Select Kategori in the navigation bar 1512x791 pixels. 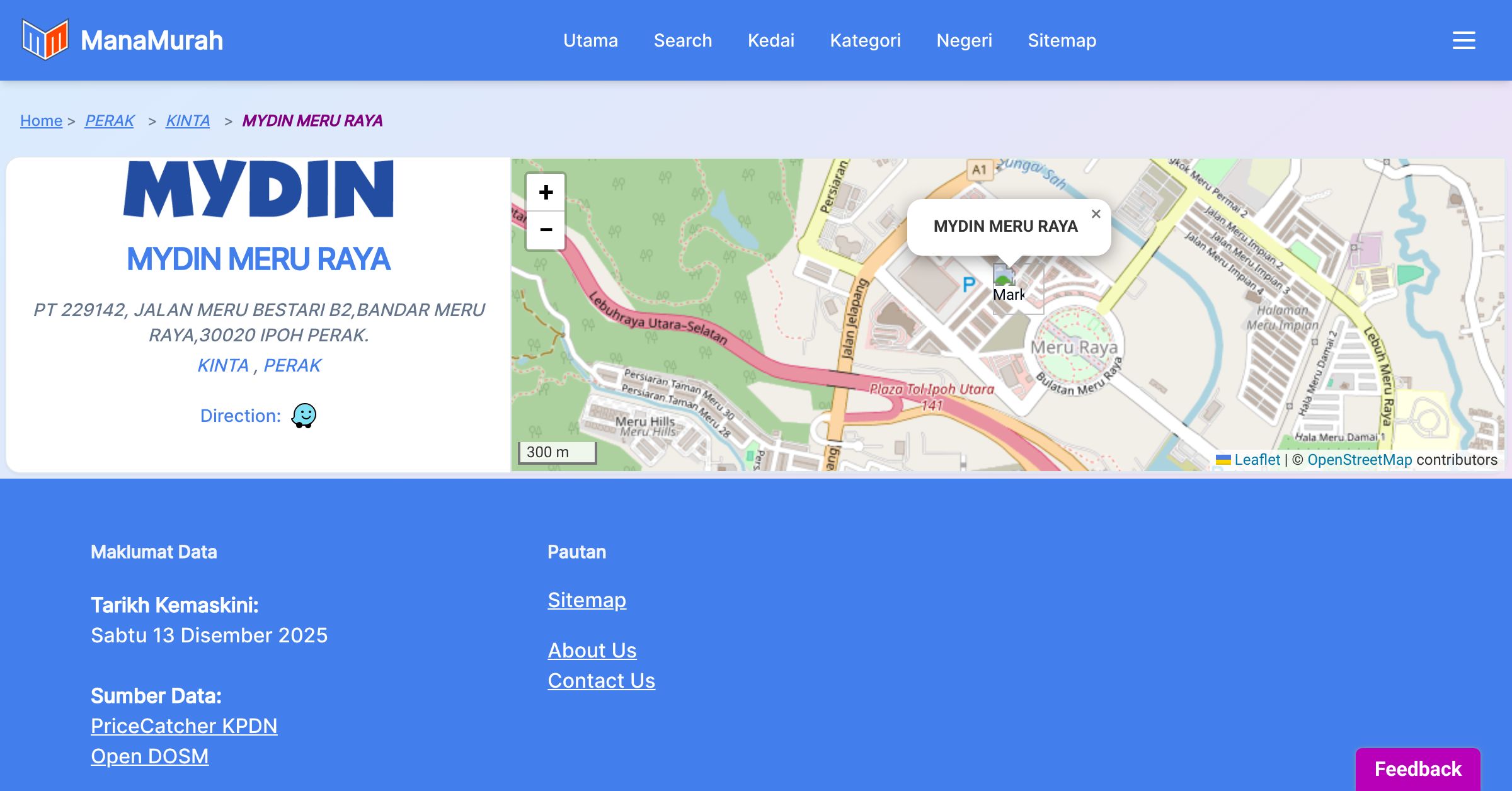865,40
